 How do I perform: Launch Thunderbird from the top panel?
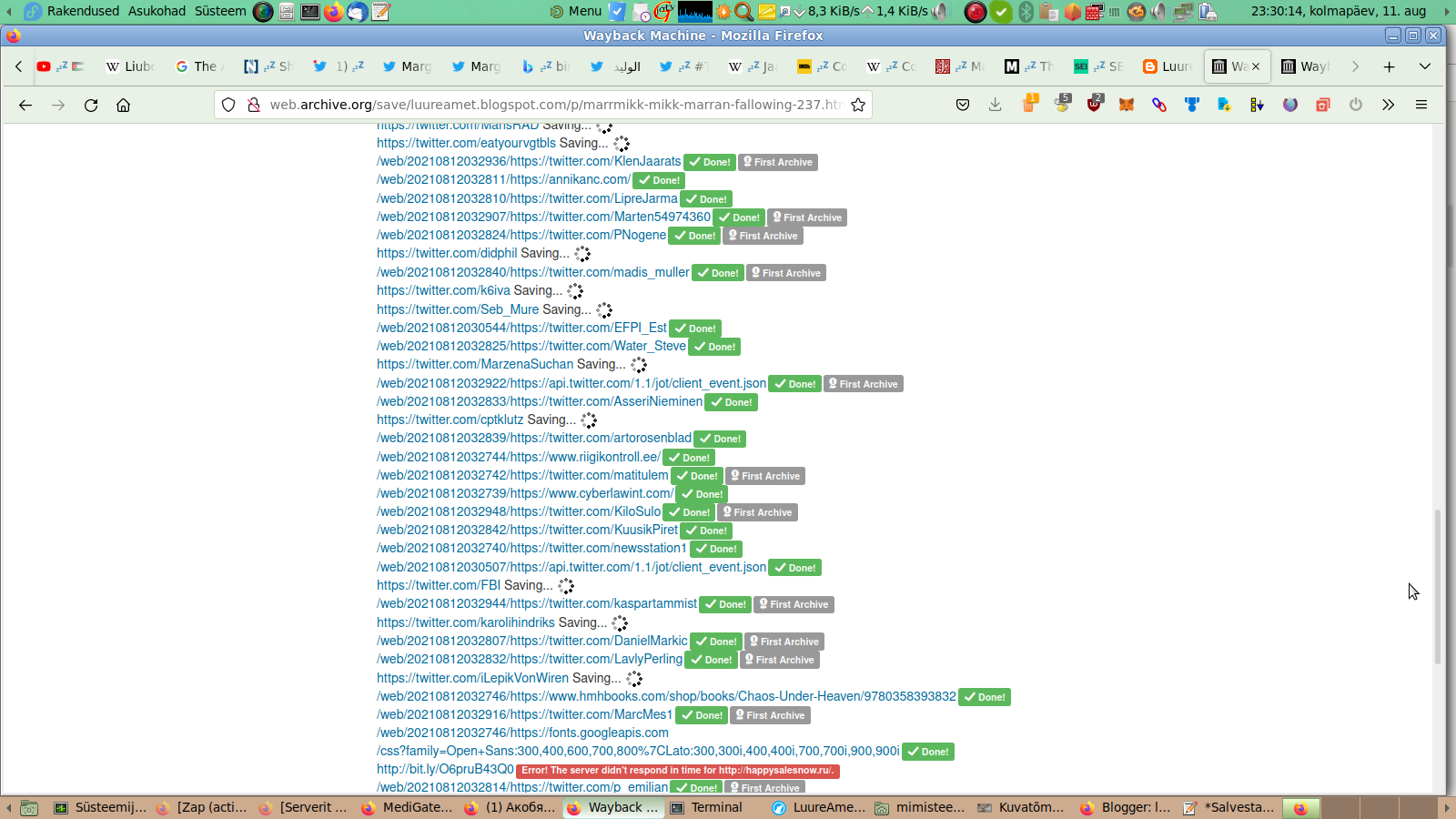358,12
